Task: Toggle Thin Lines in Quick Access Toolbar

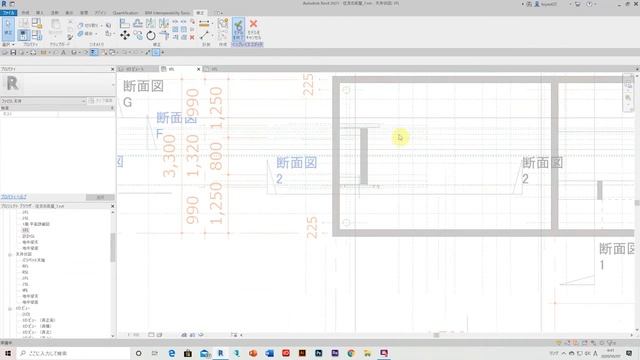Action: [x=93, y=52]
